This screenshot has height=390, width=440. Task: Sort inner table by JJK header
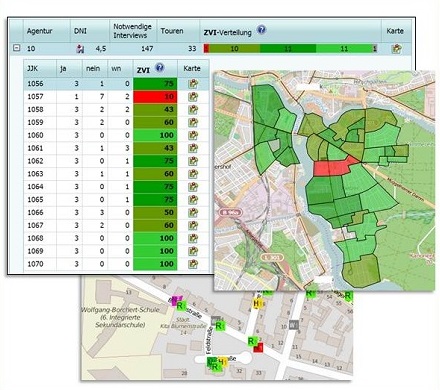pos(32,68)
